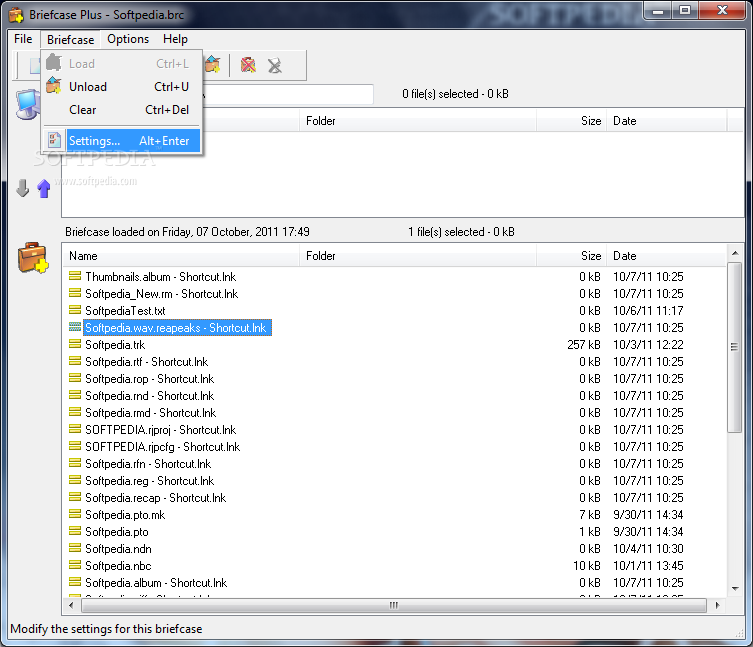
Task: Click file icon next to Softpedia.rnd shortcut
Action: pyautogui.click(x=75, y=395)
